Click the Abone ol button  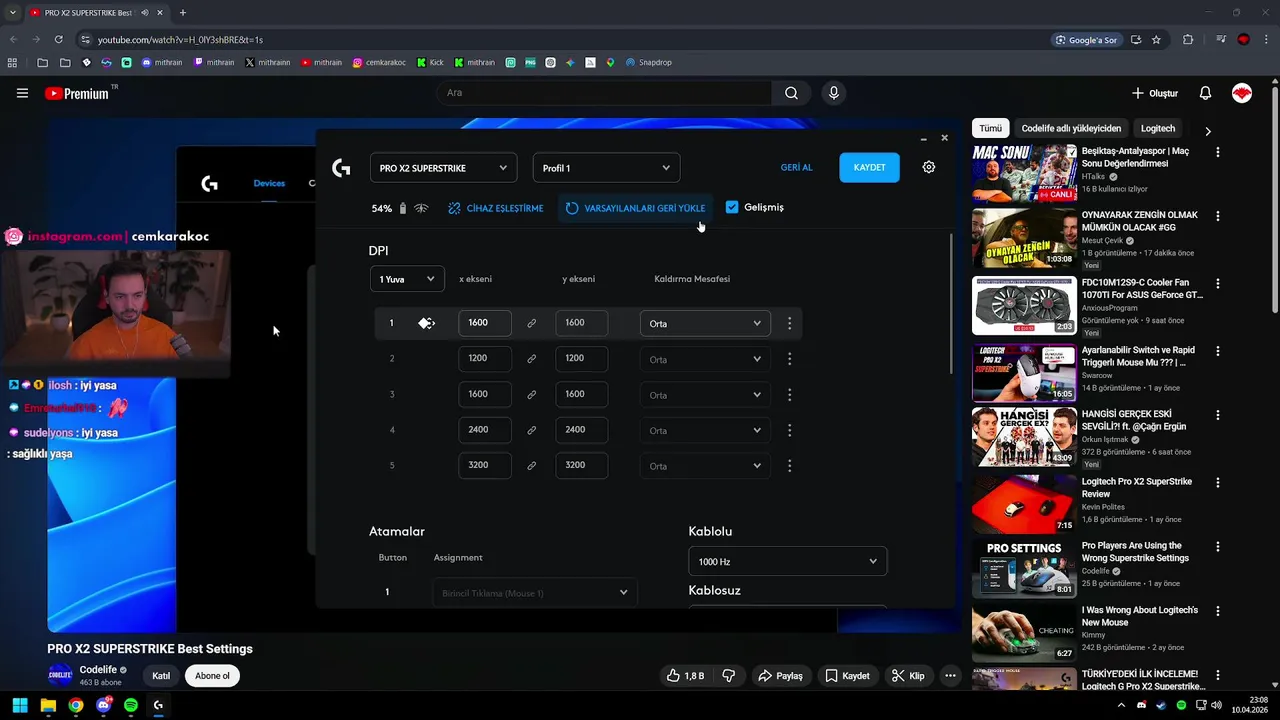212,676
